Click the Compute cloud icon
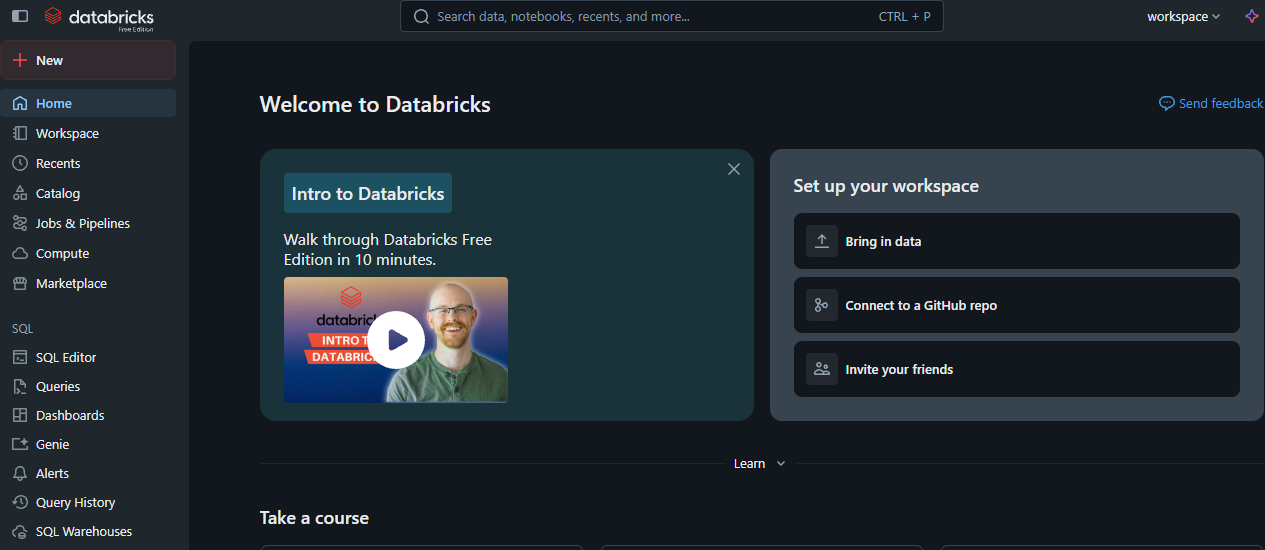The image size is (1265, 550). 20,253
